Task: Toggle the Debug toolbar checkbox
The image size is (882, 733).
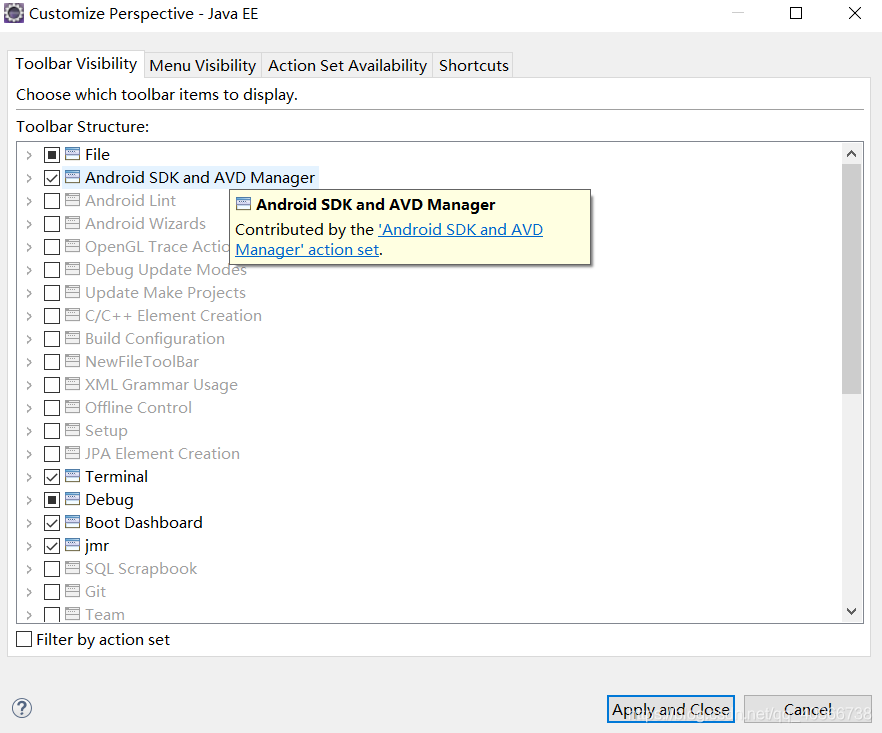Action: (x=52, y=500)
